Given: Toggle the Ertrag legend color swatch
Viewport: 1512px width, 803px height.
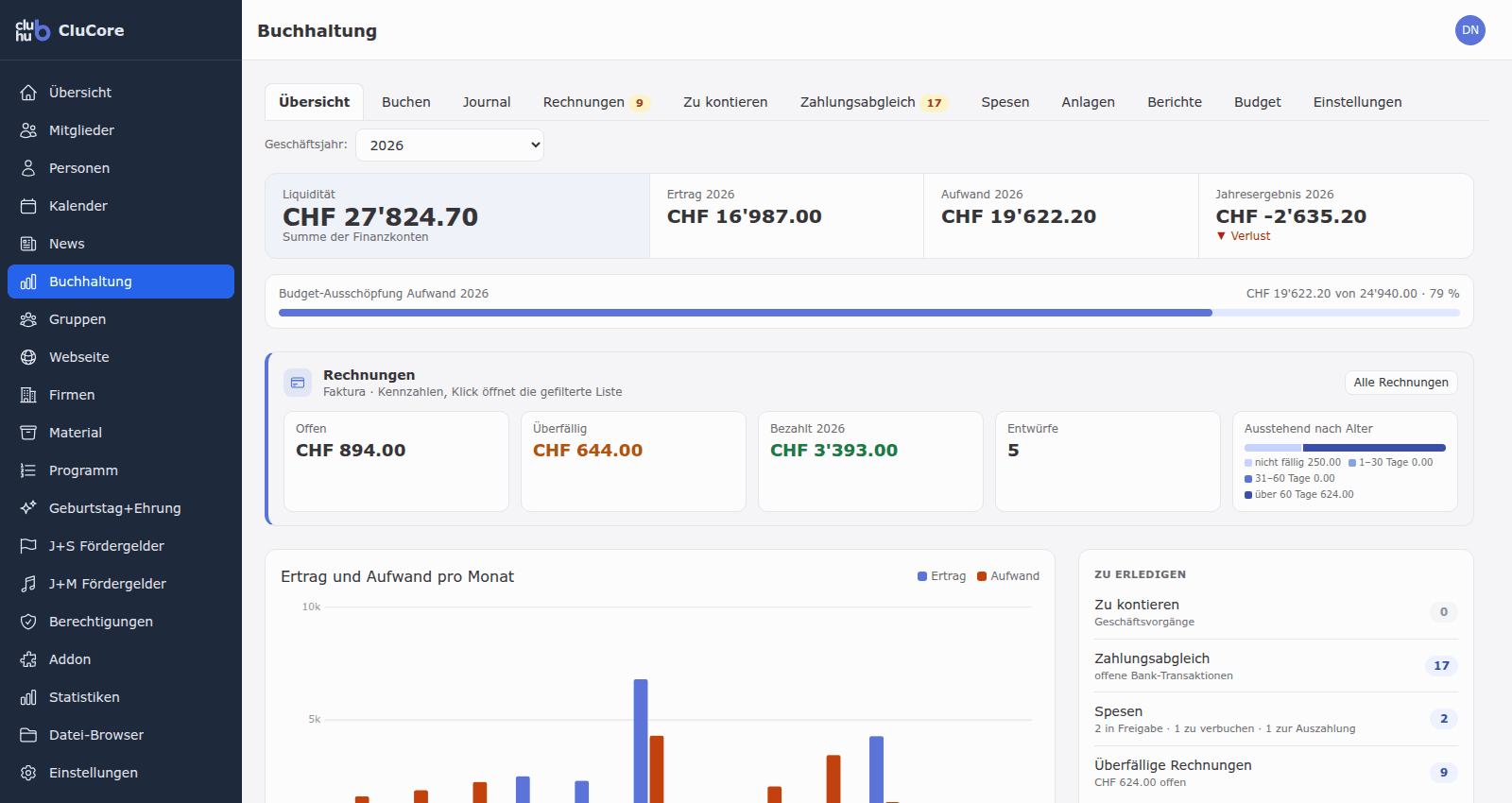Looking at the screenshot, I should [x=922, y=576].
